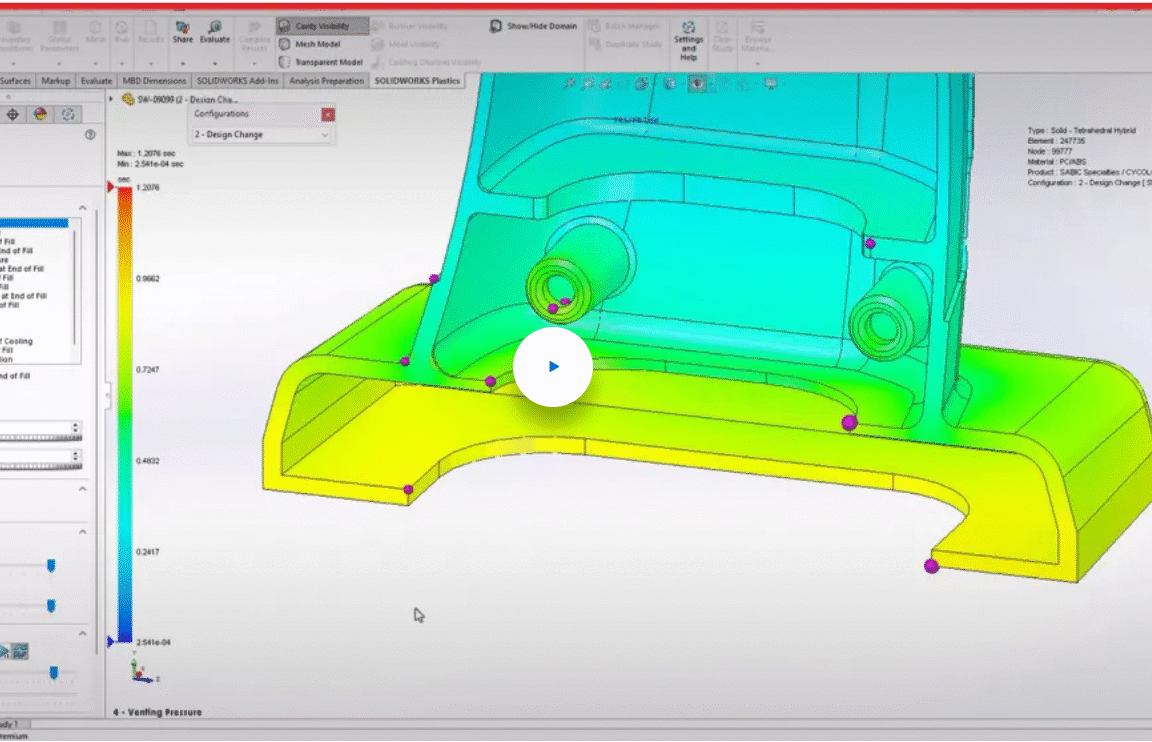Click the Help question mark in the left panel
Screen dimensions: 1152x742
click(x=89, y=136)
